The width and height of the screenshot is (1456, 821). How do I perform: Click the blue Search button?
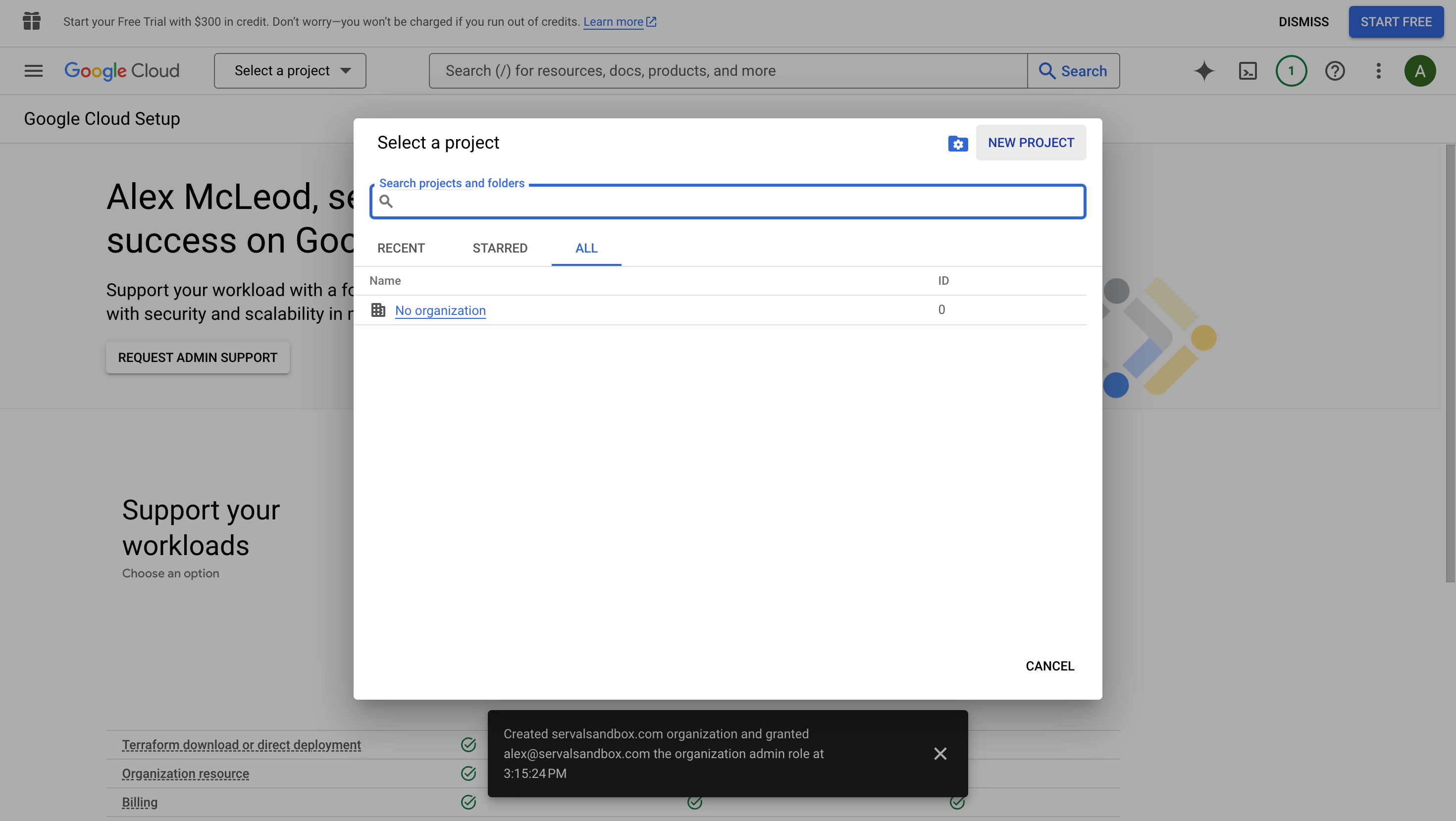click(1073, 71)
